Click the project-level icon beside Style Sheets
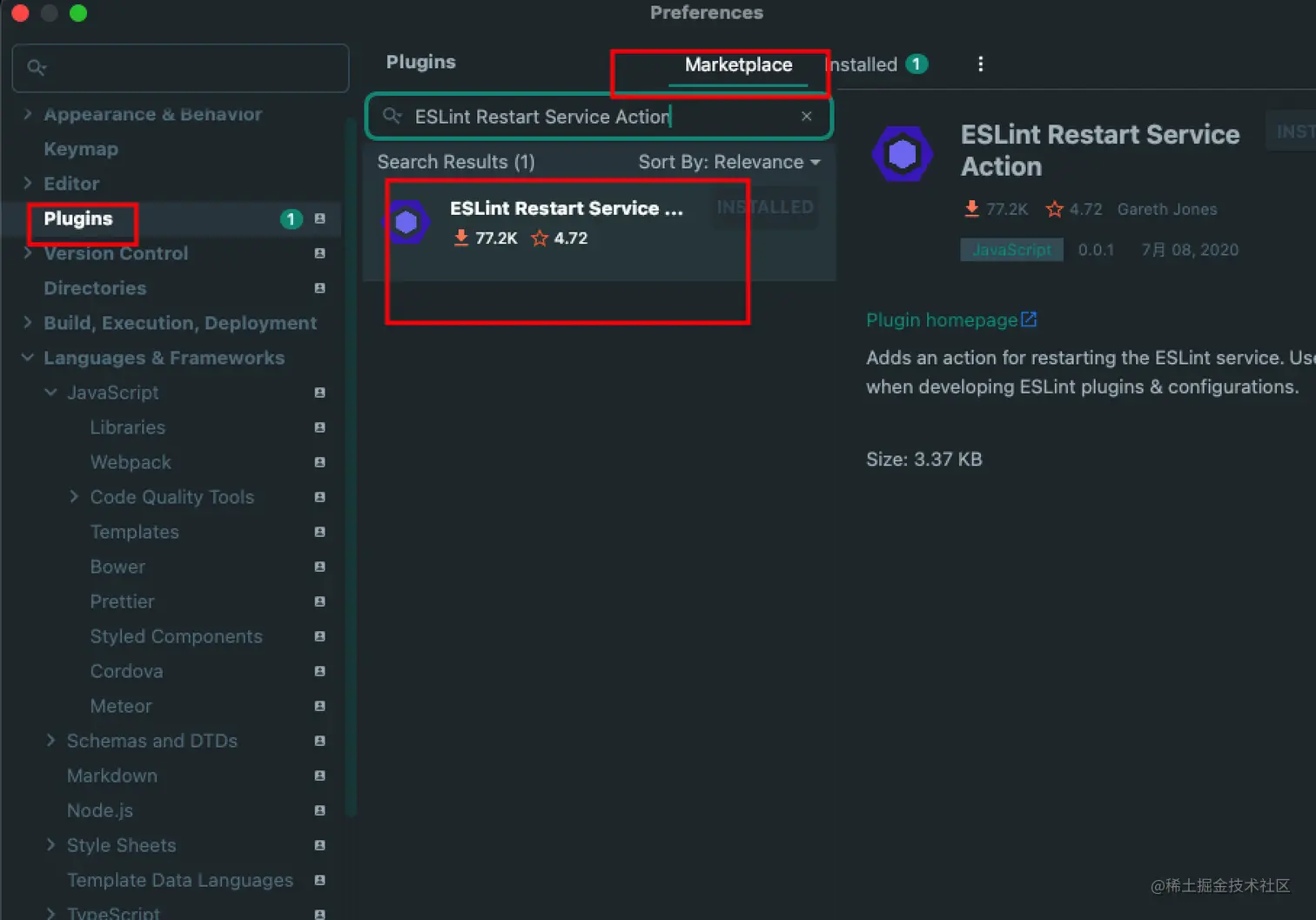The height and width of the screenshot is (920, 1316). [319, 845]
